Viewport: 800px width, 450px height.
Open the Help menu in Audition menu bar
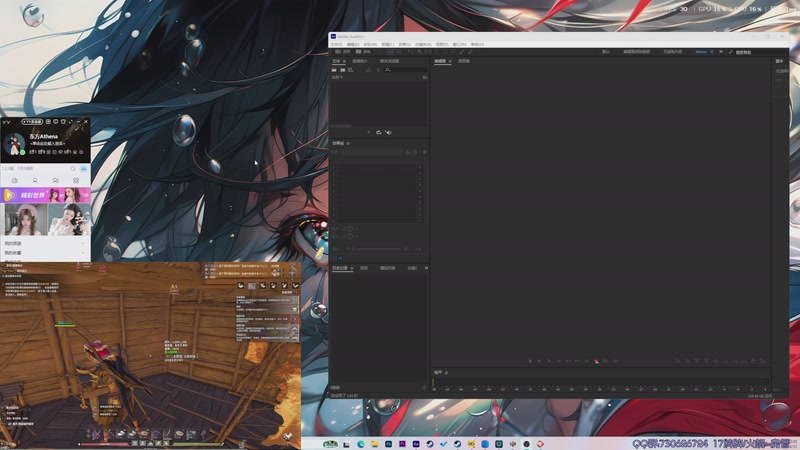(478, 44)
